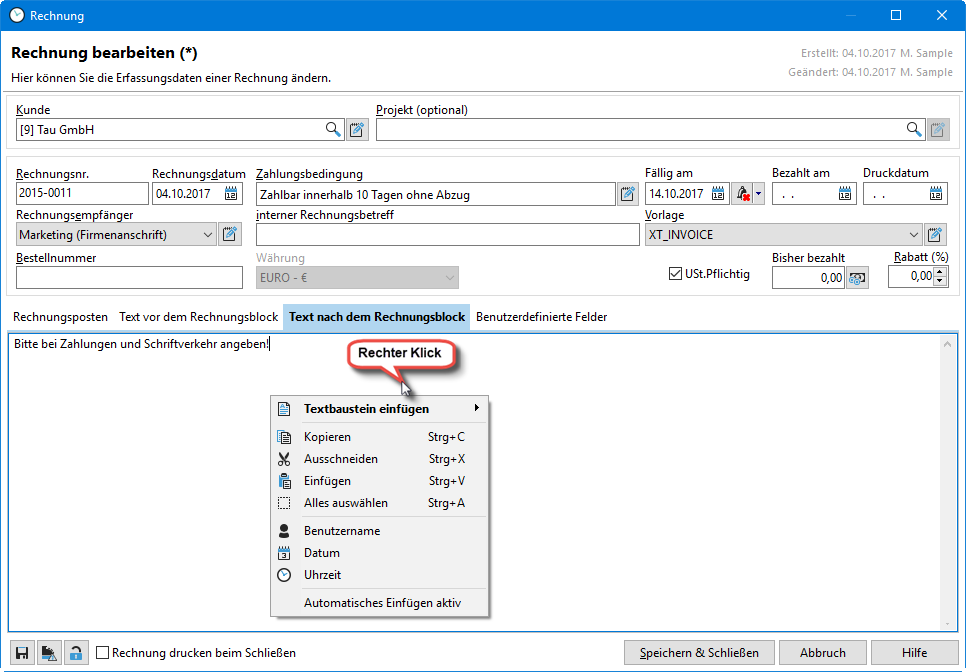Click into the Bestellnummer input field
The image size is (966, 672).
pos(130,277)
